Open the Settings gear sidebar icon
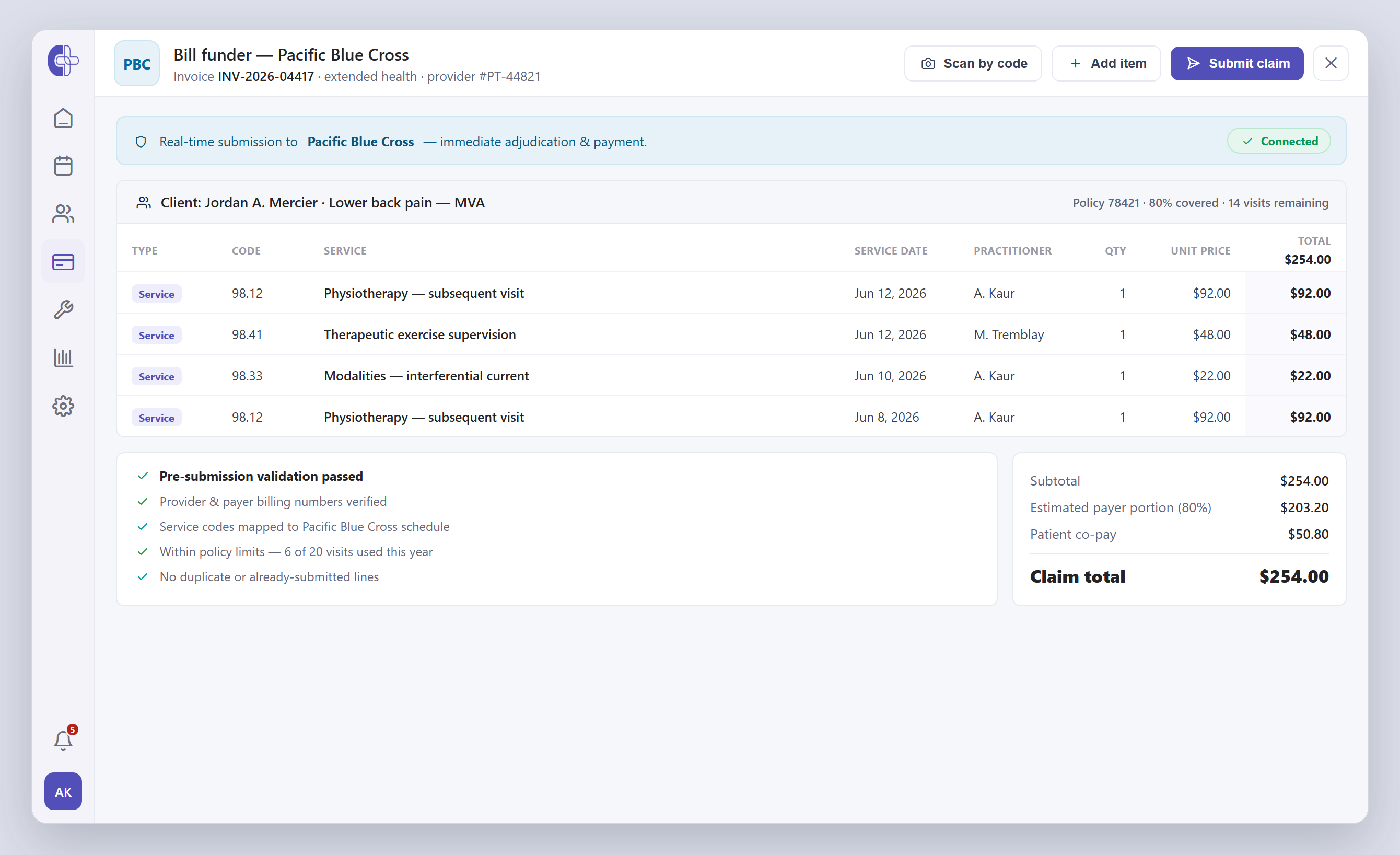Screen dimensions: 1400x855 click(63, 406)
